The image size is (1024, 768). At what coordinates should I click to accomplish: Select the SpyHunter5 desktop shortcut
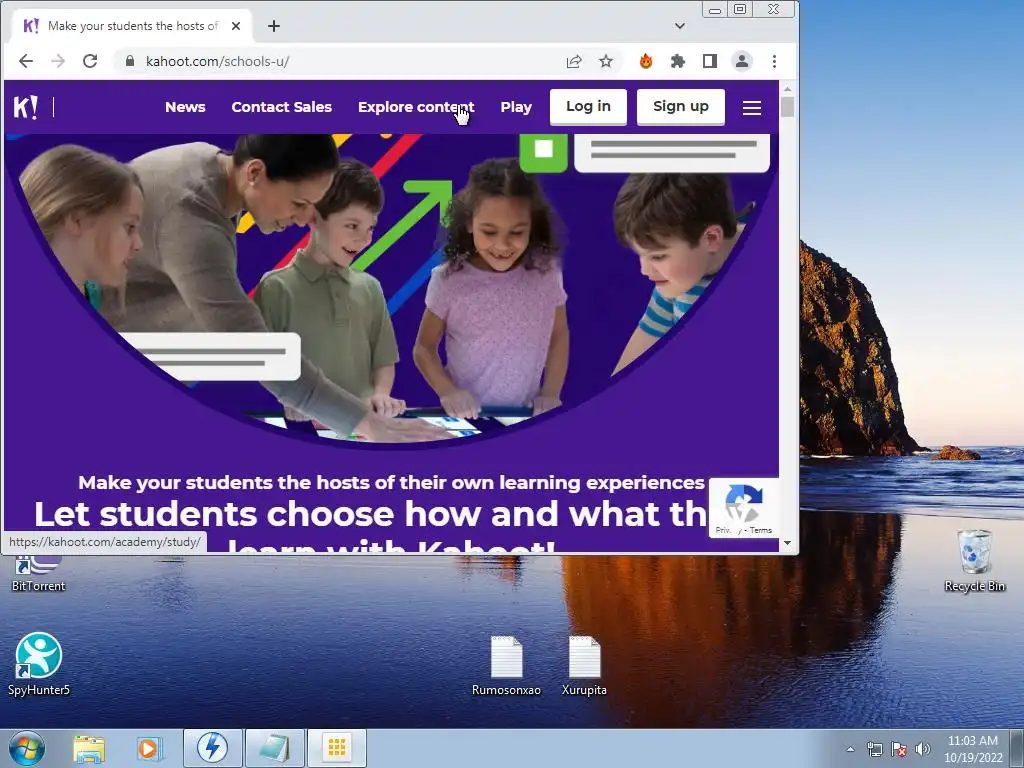39,664
